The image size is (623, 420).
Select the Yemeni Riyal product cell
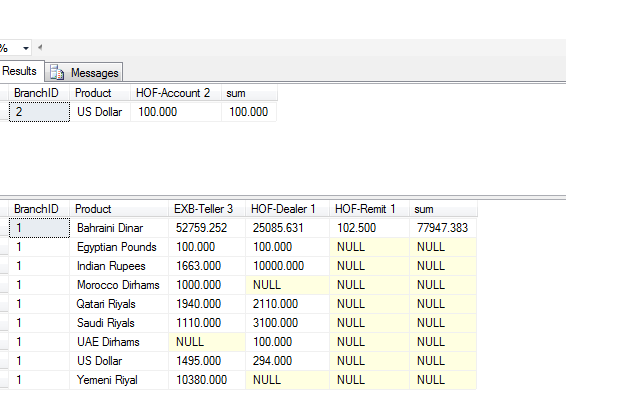click(x=119, y=380)
